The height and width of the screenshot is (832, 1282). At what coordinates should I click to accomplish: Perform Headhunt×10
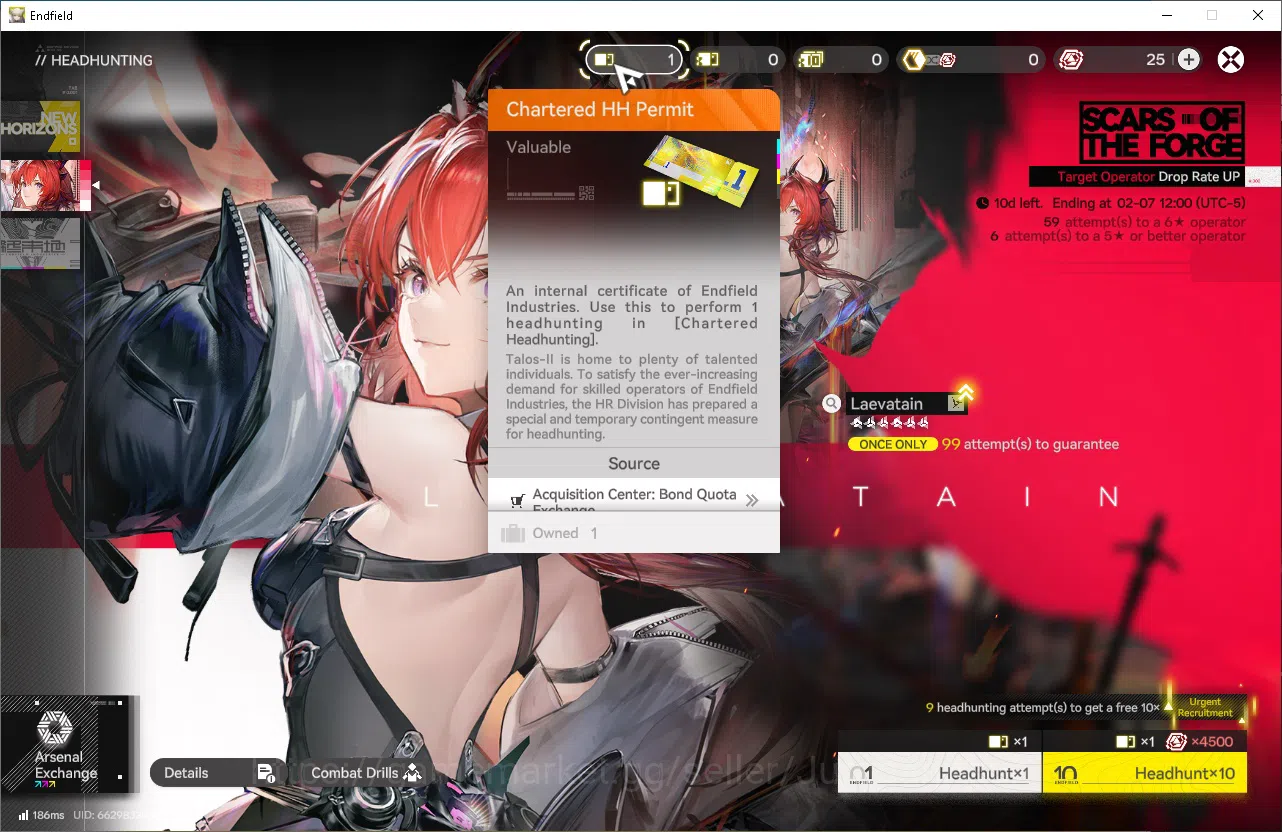(x=1144, y=773)
